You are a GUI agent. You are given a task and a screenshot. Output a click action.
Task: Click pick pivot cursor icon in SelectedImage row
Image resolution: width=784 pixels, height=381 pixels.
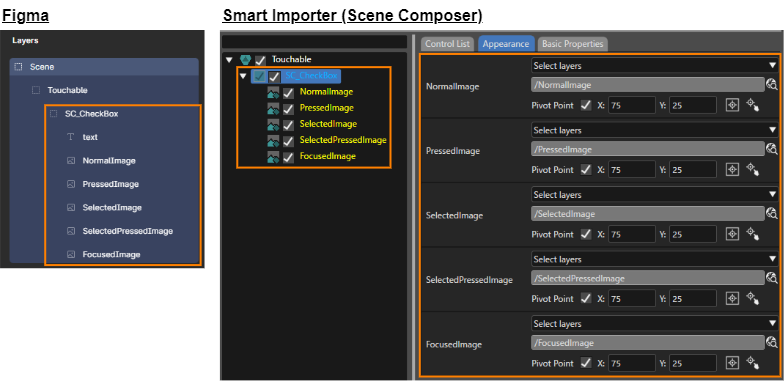tap(753, 234)
